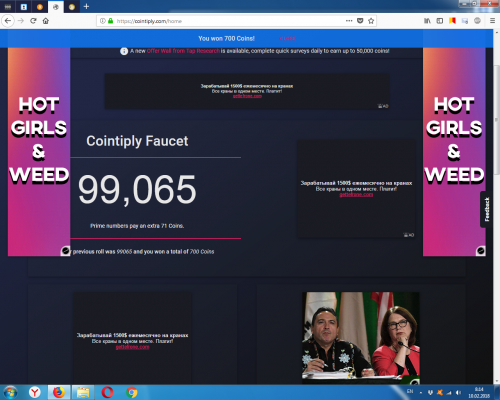Screen dimensions: 500x400
Task: Open a new browser tab
Action: 86,6
